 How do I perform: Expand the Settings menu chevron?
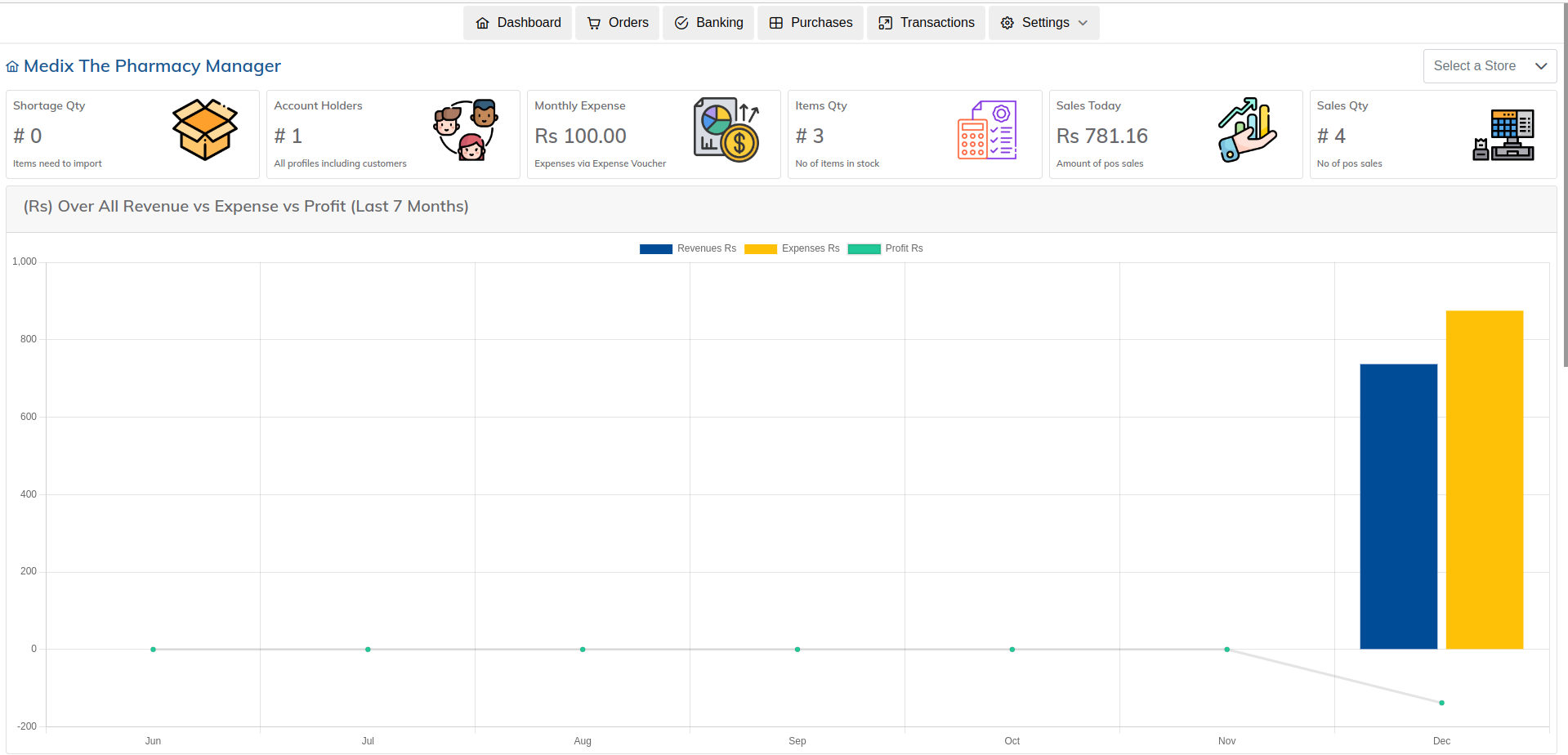coord(1083,23)
